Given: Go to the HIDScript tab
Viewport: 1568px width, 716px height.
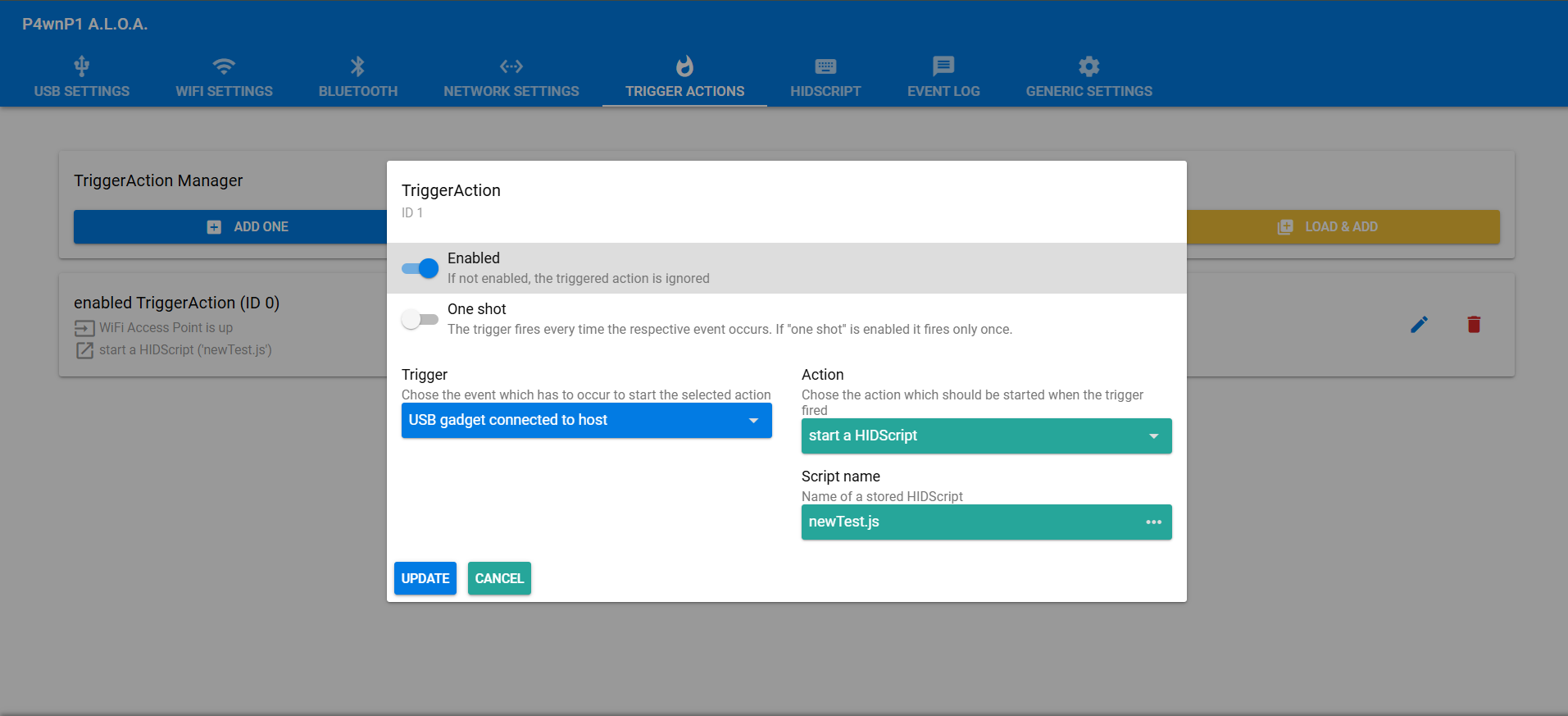Looking at the screenshot, I should (x=825, y=78).
